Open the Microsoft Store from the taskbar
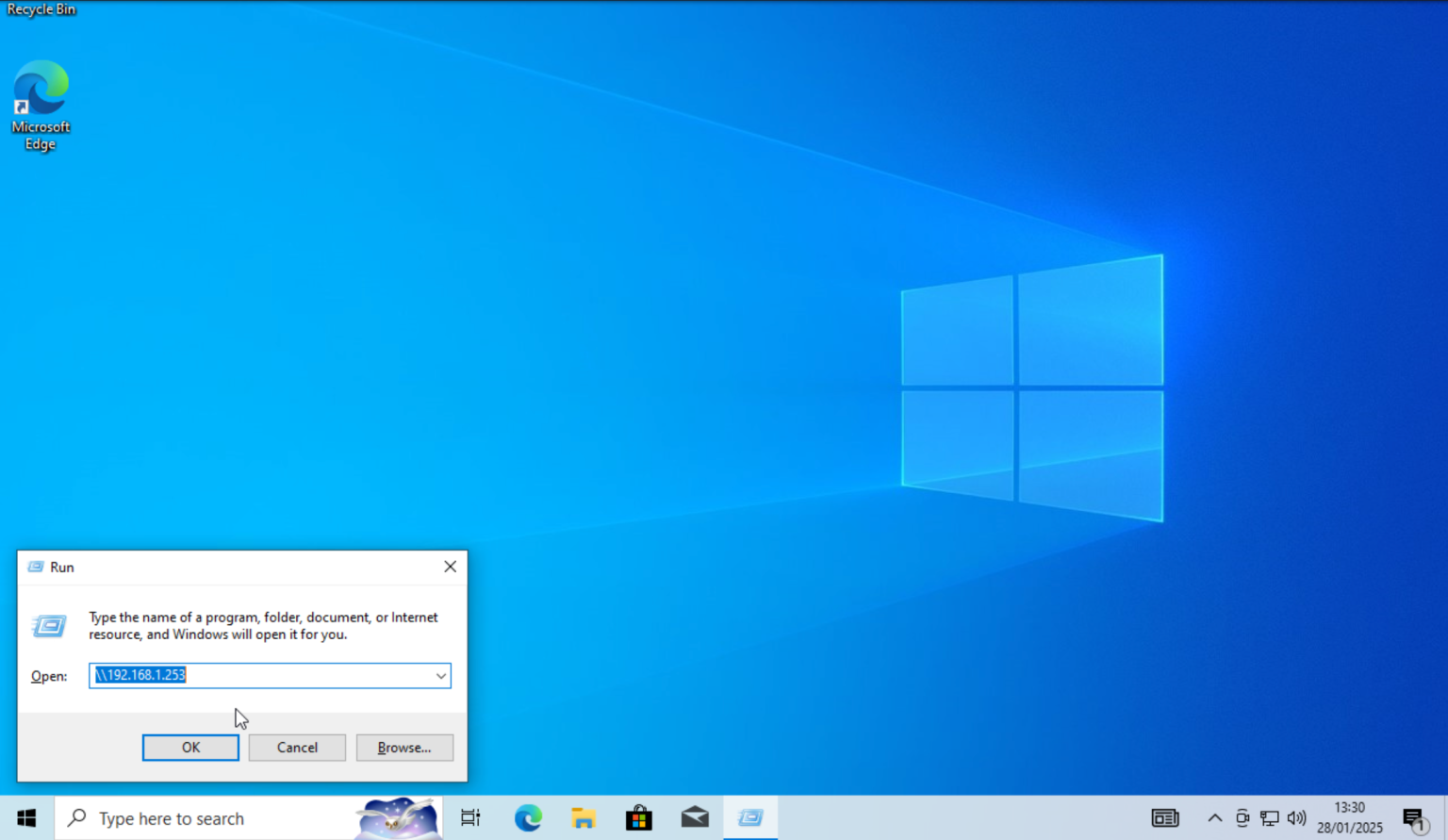 coord(639,817)
